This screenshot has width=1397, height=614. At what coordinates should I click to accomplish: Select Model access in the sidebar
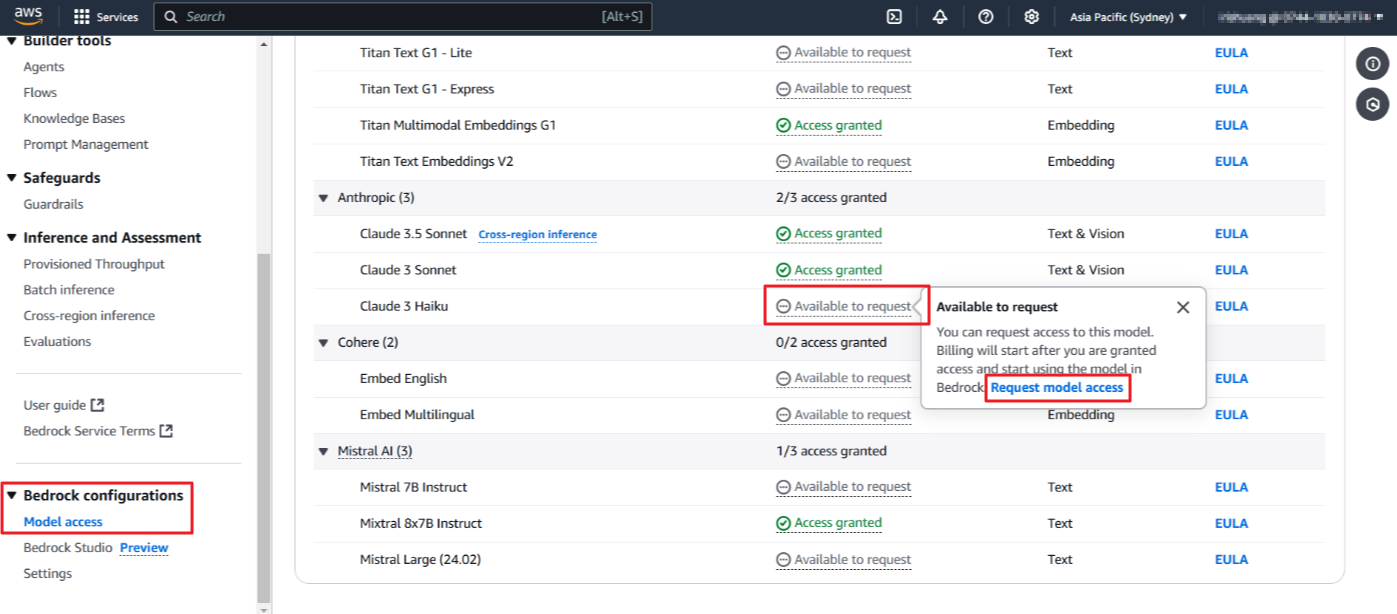pos(62,521)
